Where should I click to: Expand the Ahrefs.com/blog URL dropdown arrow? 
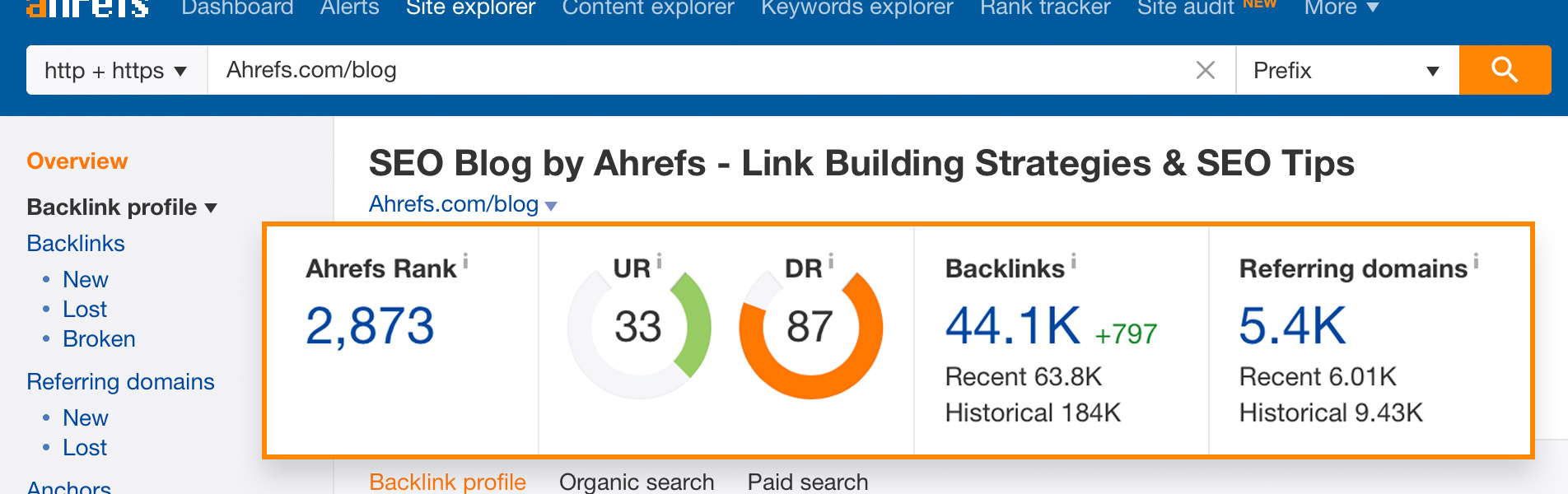551,206
